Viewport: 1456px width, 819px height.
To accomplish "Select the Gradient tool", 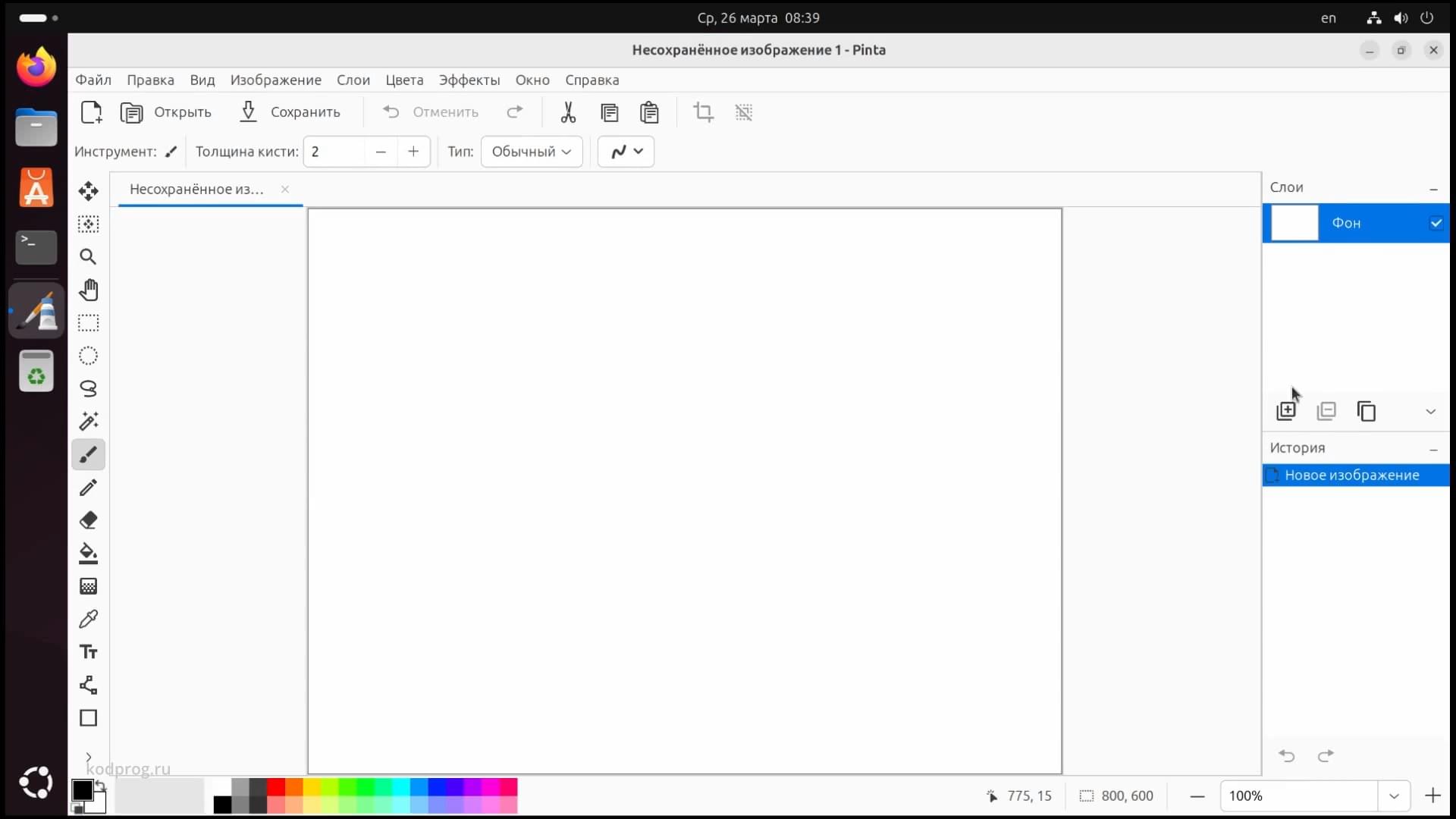I will point(88,586).
